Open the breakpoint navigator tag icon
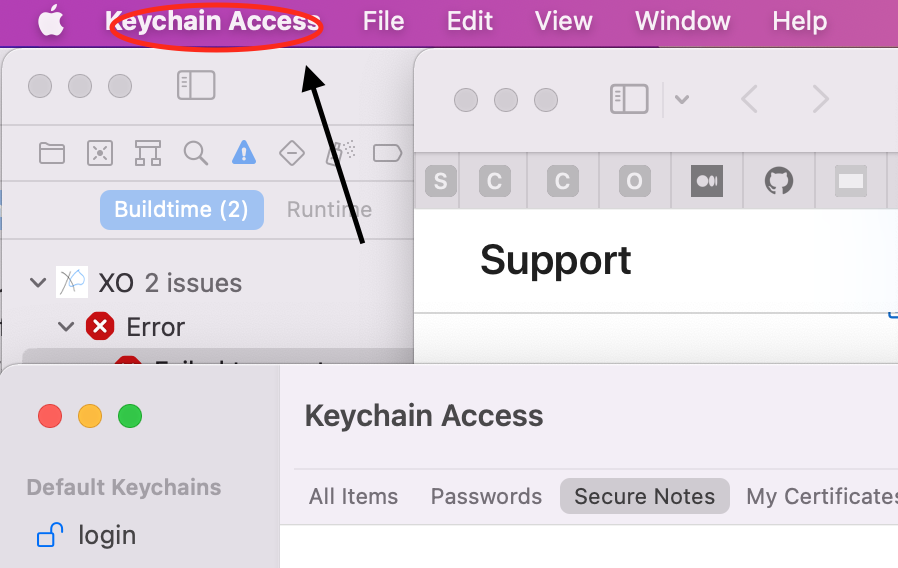898x568 pixels. coord(388,153)
